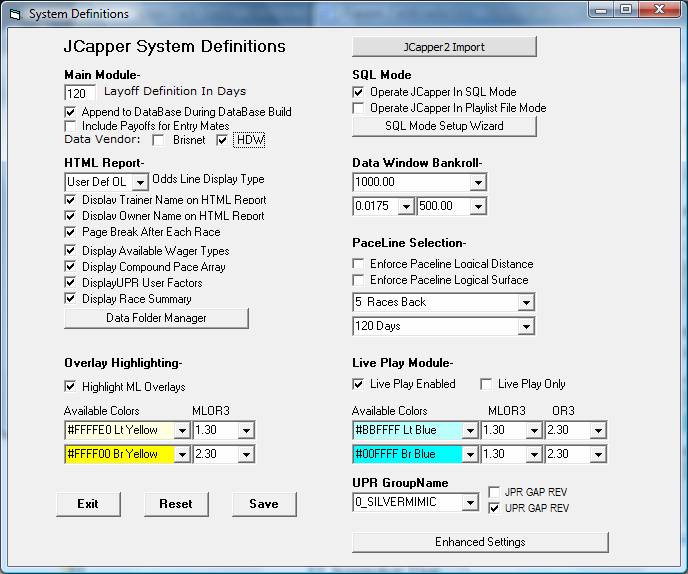Expand the 120 Days paceline dropdown
Image resolution: width=688 pixels, height=574 pixels.
pos(526,326)
